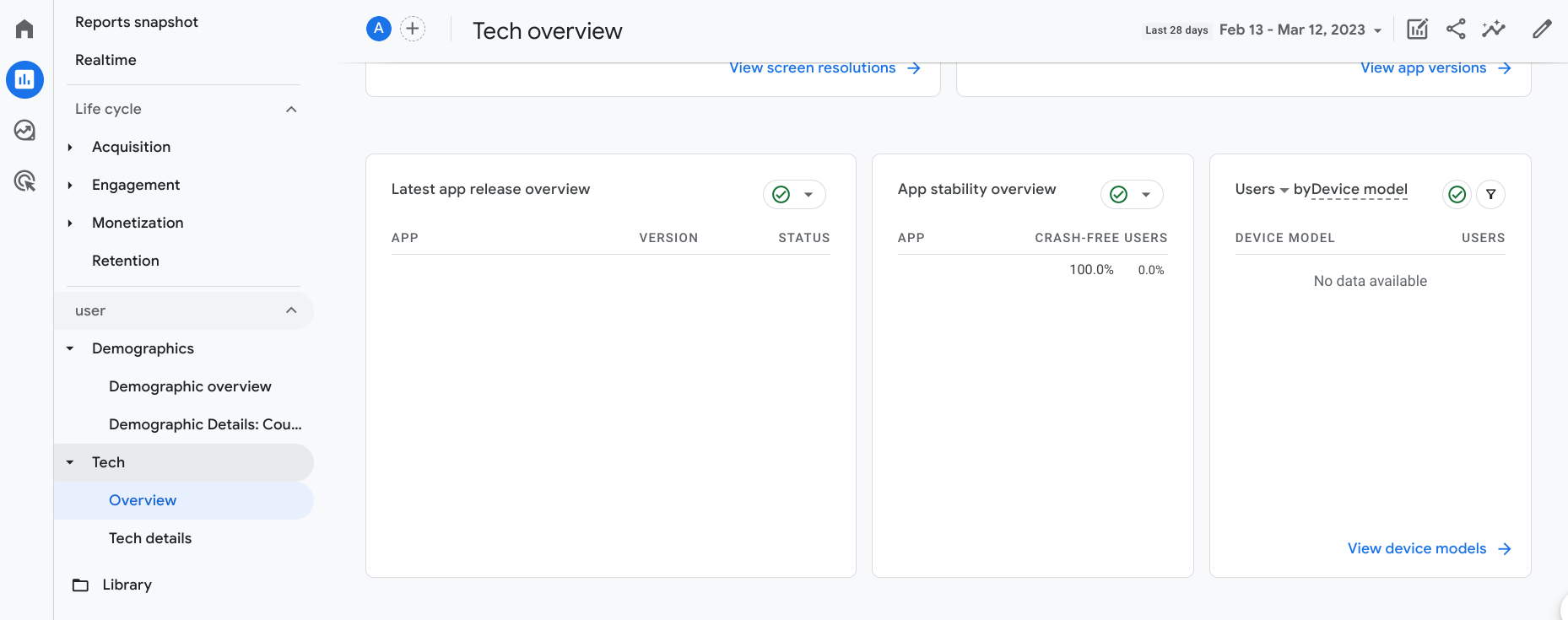This screenshot has height=620, width=1568.
Task: Click the Users card data-quality check icon
Action: click(1457, 195)
